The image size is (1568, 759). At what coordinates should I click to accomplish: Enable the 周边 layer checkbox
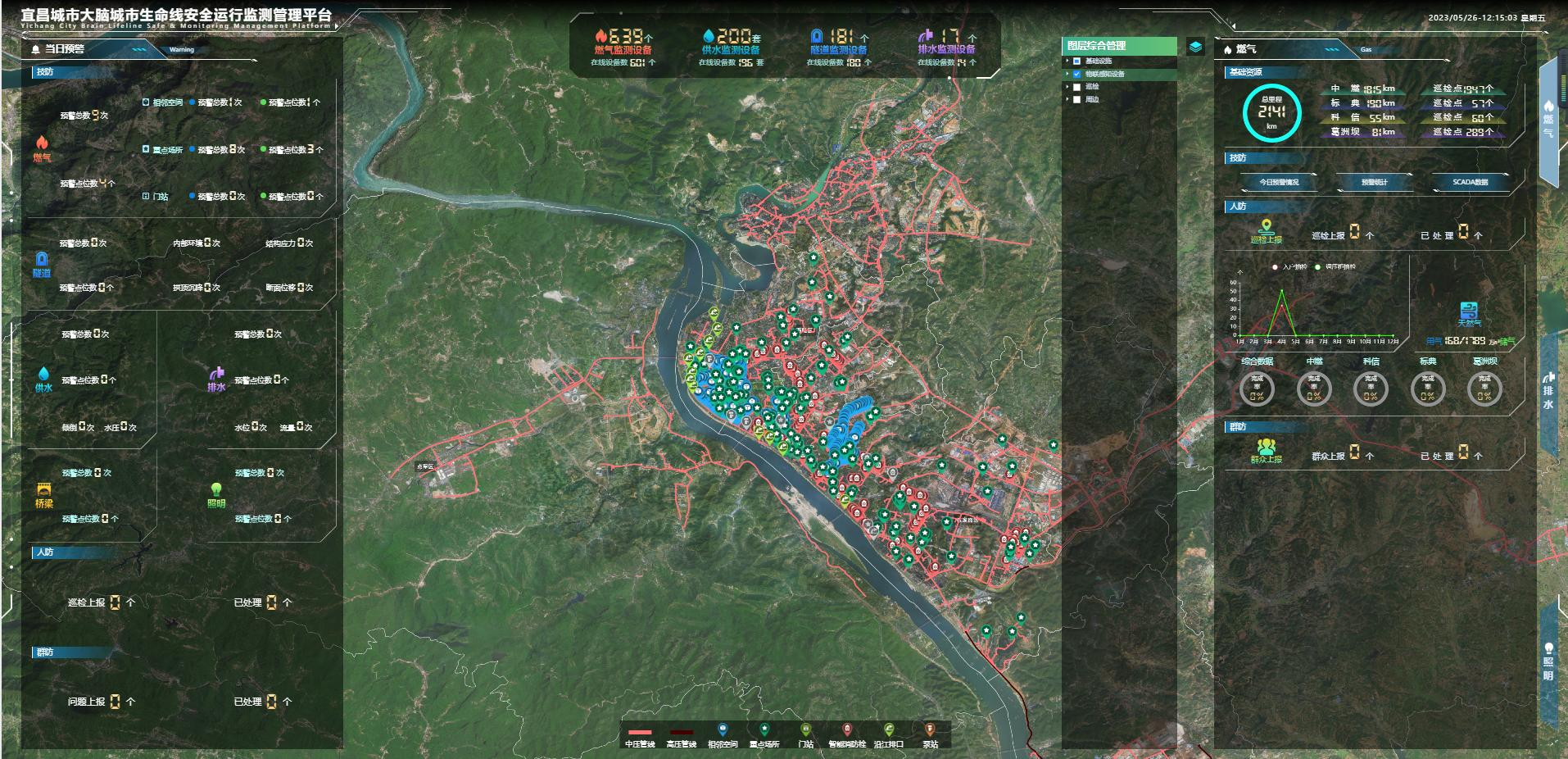1077,100
